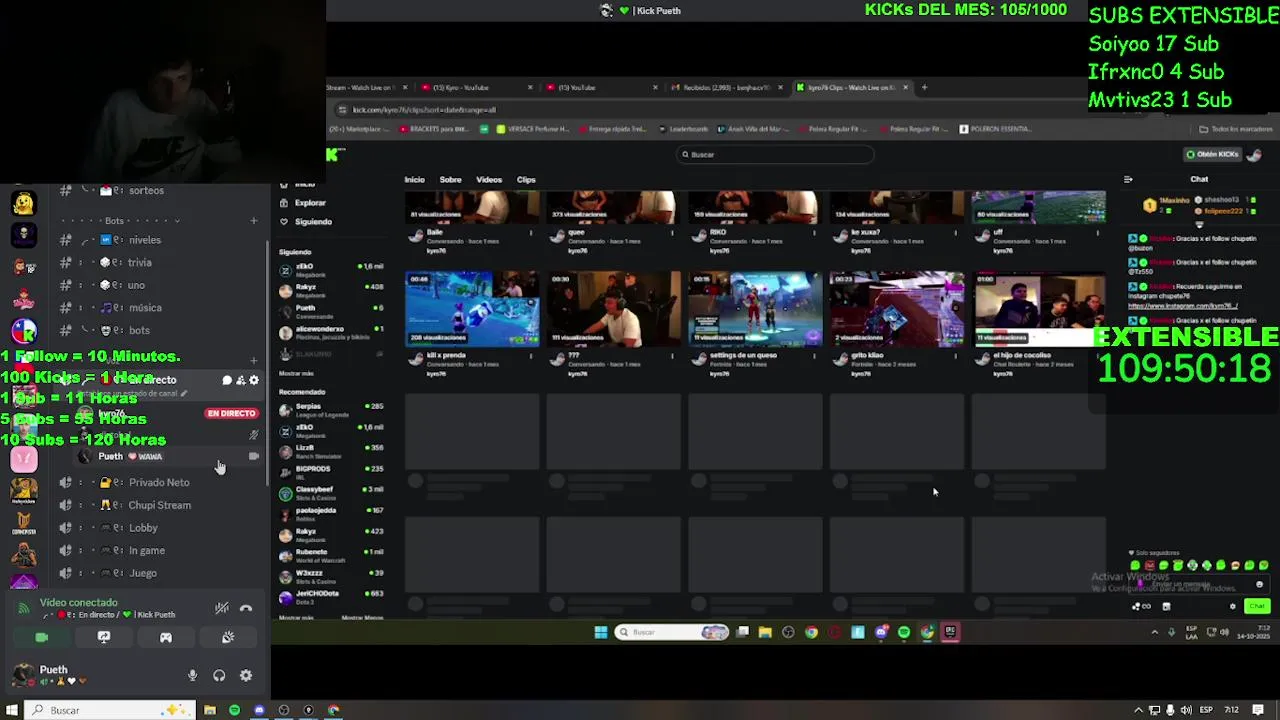Click the green Chat send button
The height and width of the screenshot is (720, 1280).
[1257, 606]
